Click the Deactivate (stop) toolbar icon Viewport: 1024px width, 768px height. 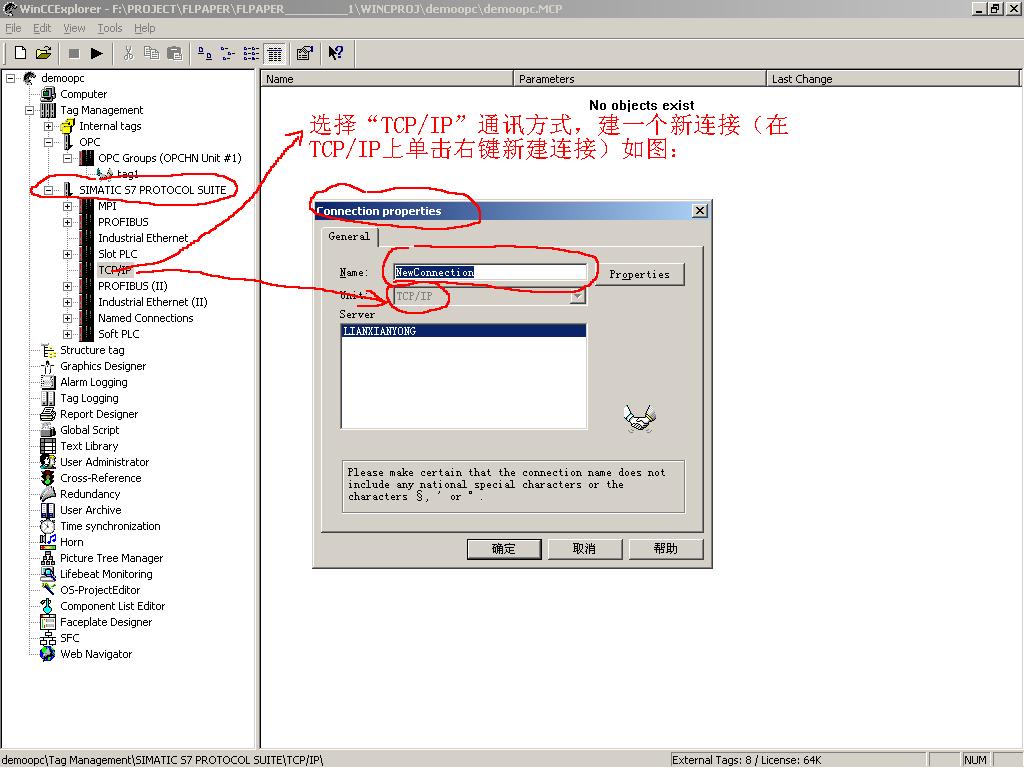point(74,54)
